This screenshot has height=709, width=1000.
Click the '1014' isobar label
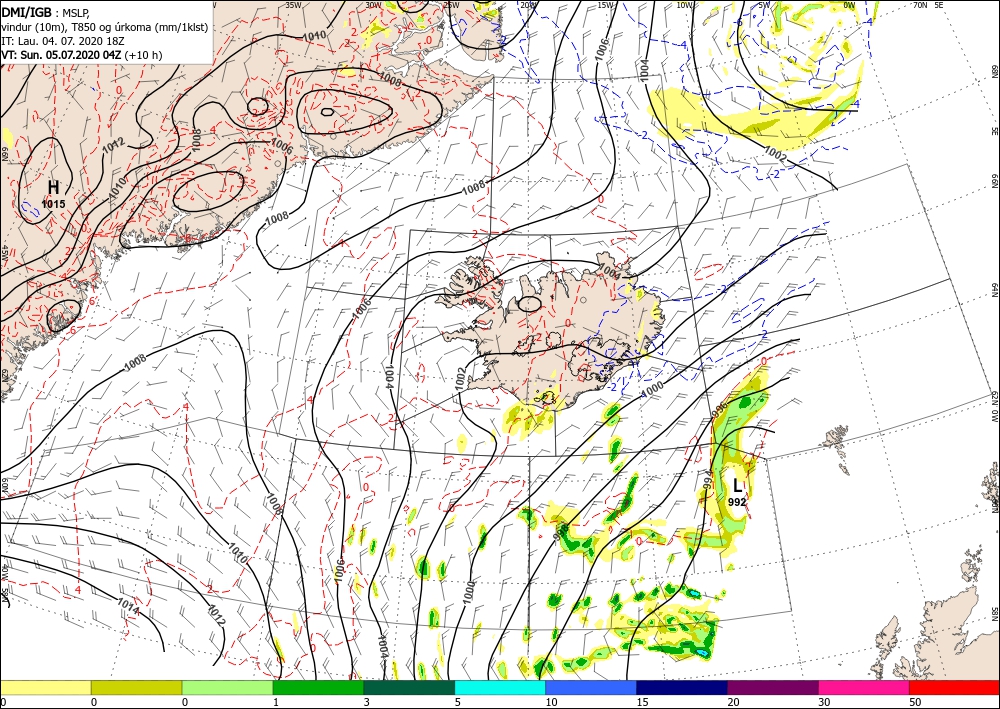(x=128, y=606)
